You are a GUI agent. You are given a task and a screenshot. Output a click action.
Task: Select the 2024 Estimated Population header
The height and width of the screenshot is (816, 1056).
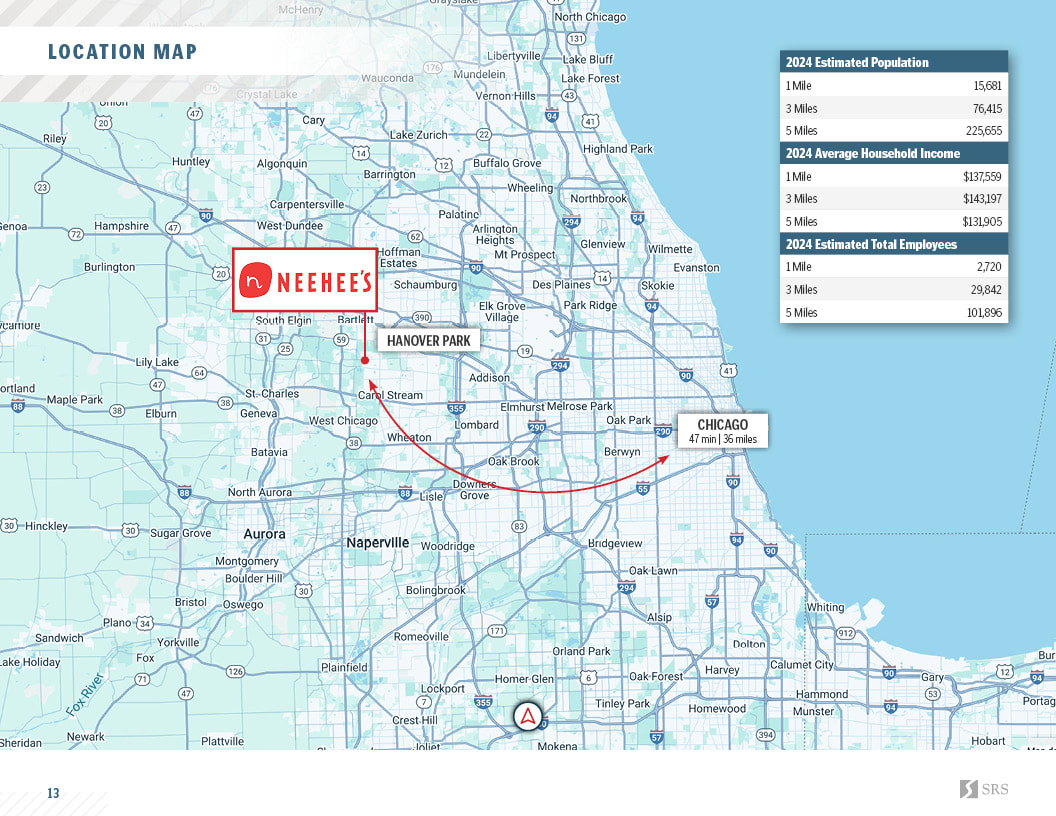[x=894, y=63]
